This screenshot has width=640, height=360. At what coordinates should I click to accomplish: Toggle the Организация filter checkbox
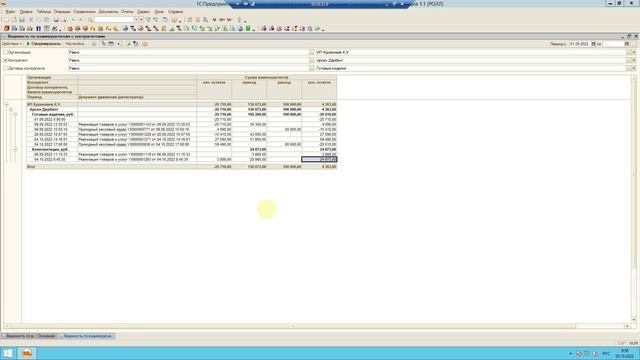coord(6,52)
